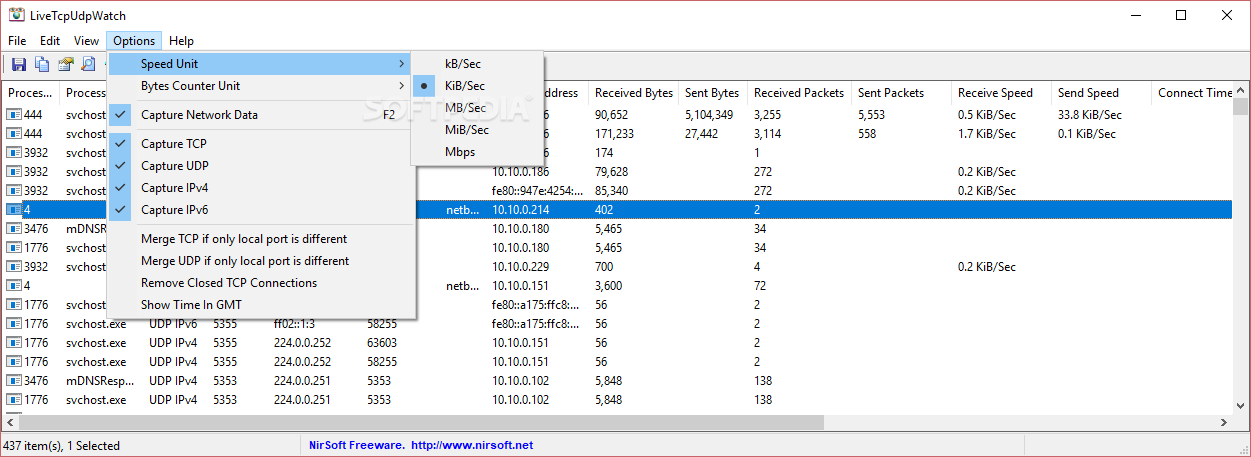
Task: Uncheck Capture UDP
Action: pyautogui.click(x=261, y=166)
